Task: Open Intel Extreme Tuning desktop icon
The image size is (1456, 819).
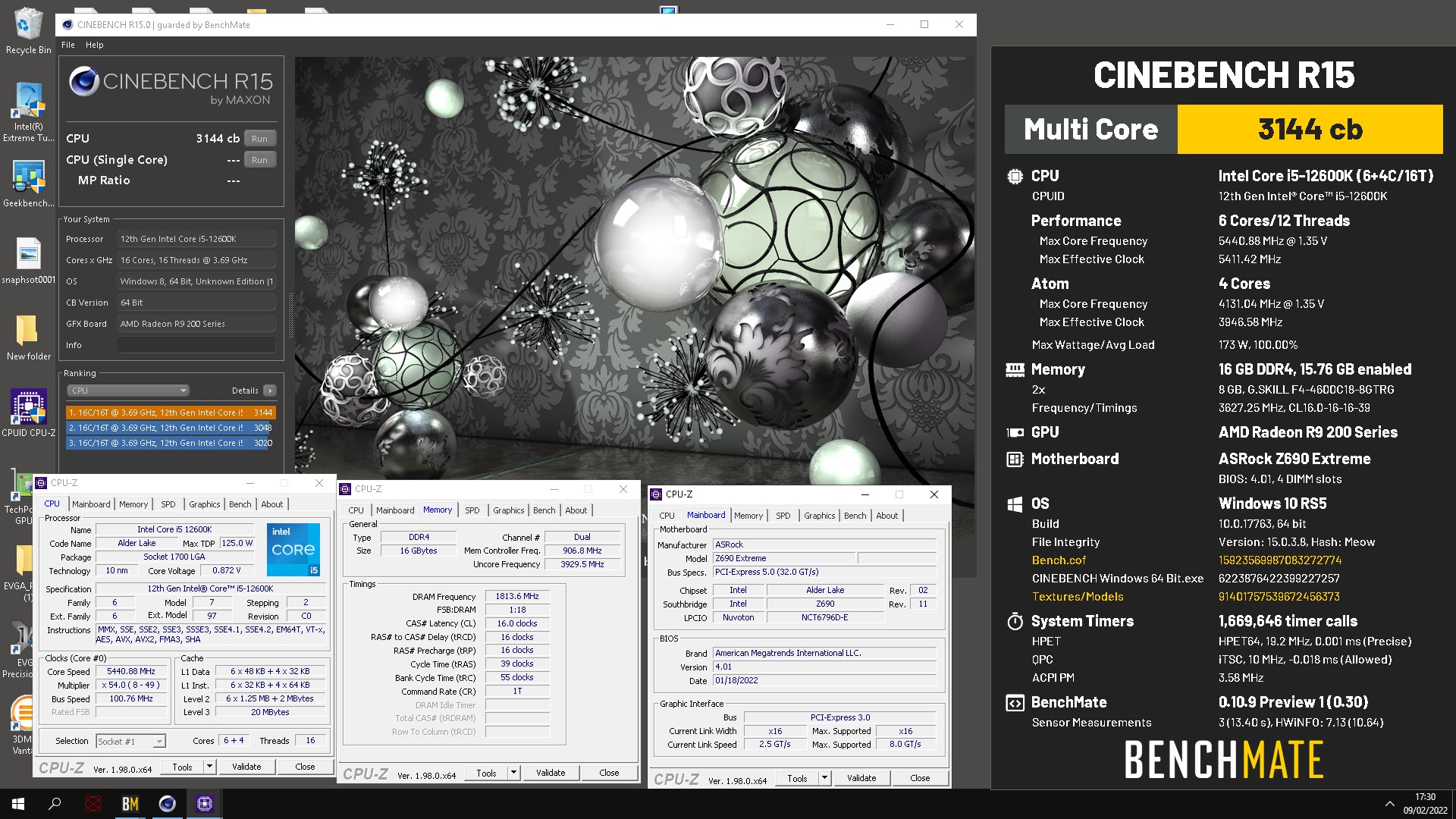Action: coord(28,112)
